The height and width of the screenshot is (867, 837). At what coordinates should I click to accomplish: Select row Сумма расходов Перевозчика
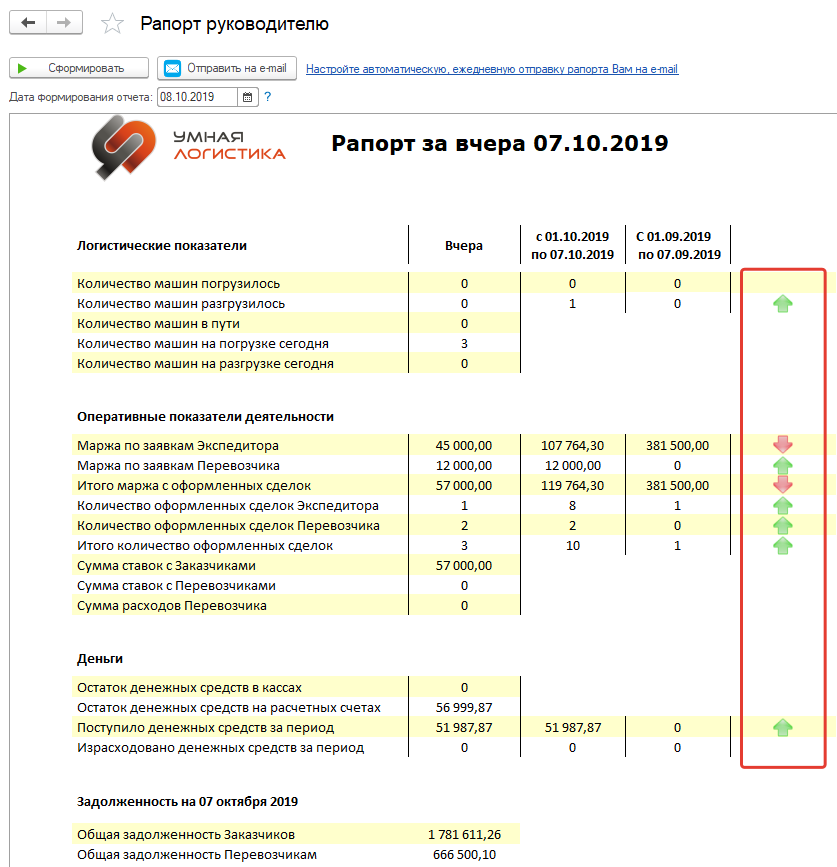coord(171,605)
